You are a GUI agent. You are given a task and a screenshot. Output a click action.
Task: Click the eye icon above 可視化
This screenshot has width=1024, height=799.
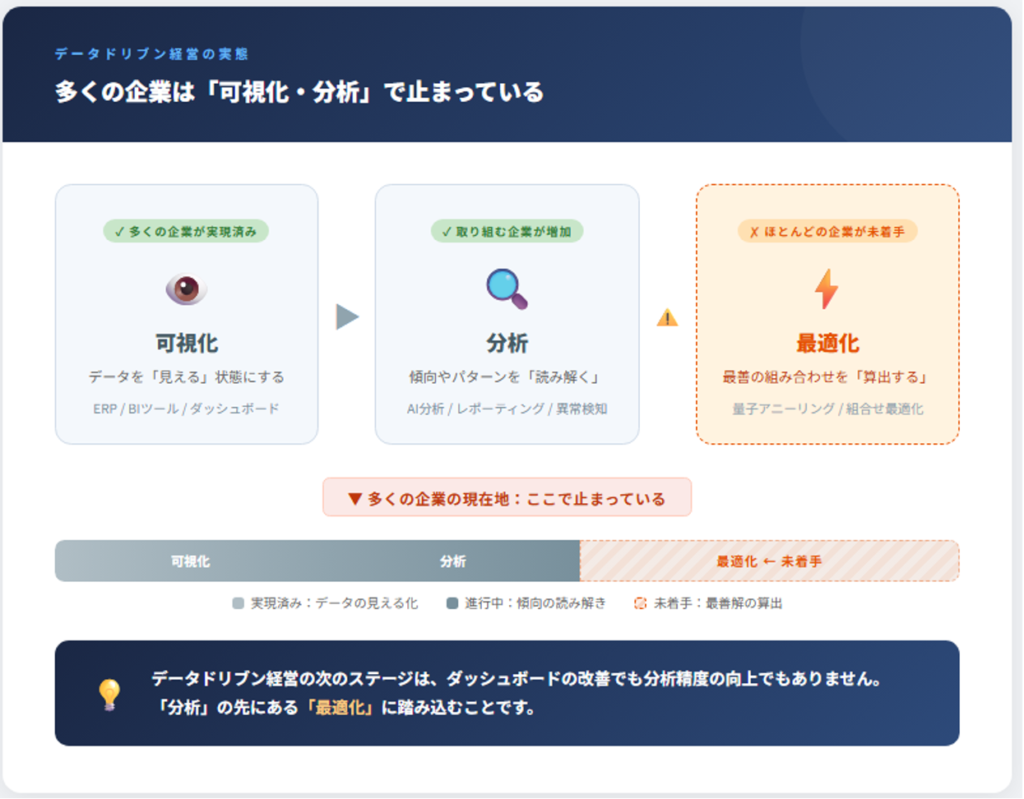click(186, 289)
